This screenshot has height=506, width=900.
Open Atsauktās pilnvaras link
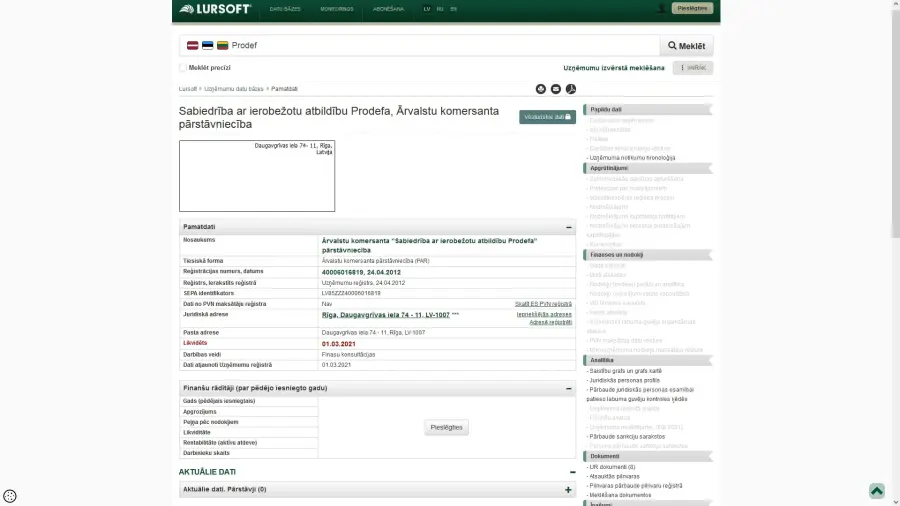(x=614, y=476)
